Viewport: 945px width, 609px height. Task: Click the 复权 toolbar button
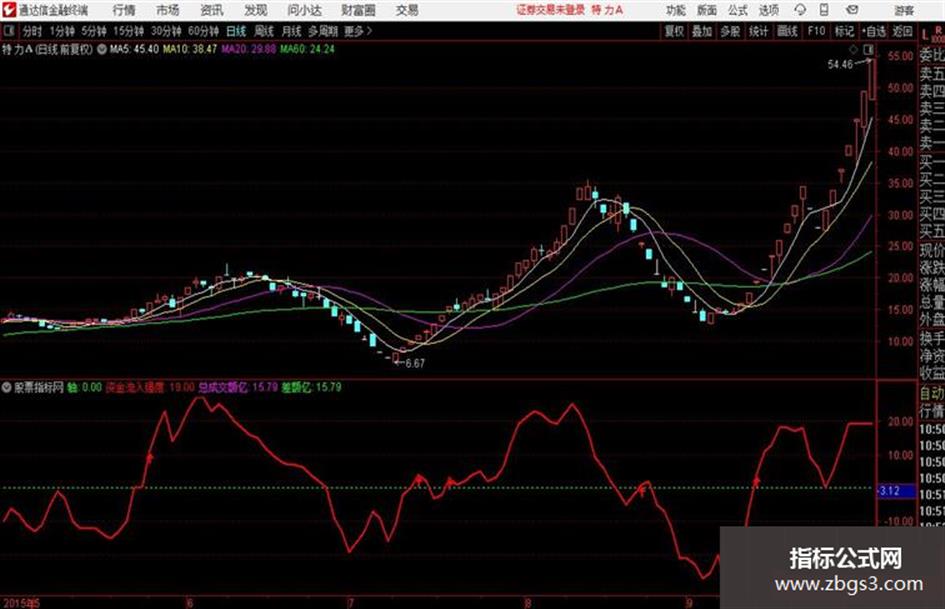tap(674, 31)
